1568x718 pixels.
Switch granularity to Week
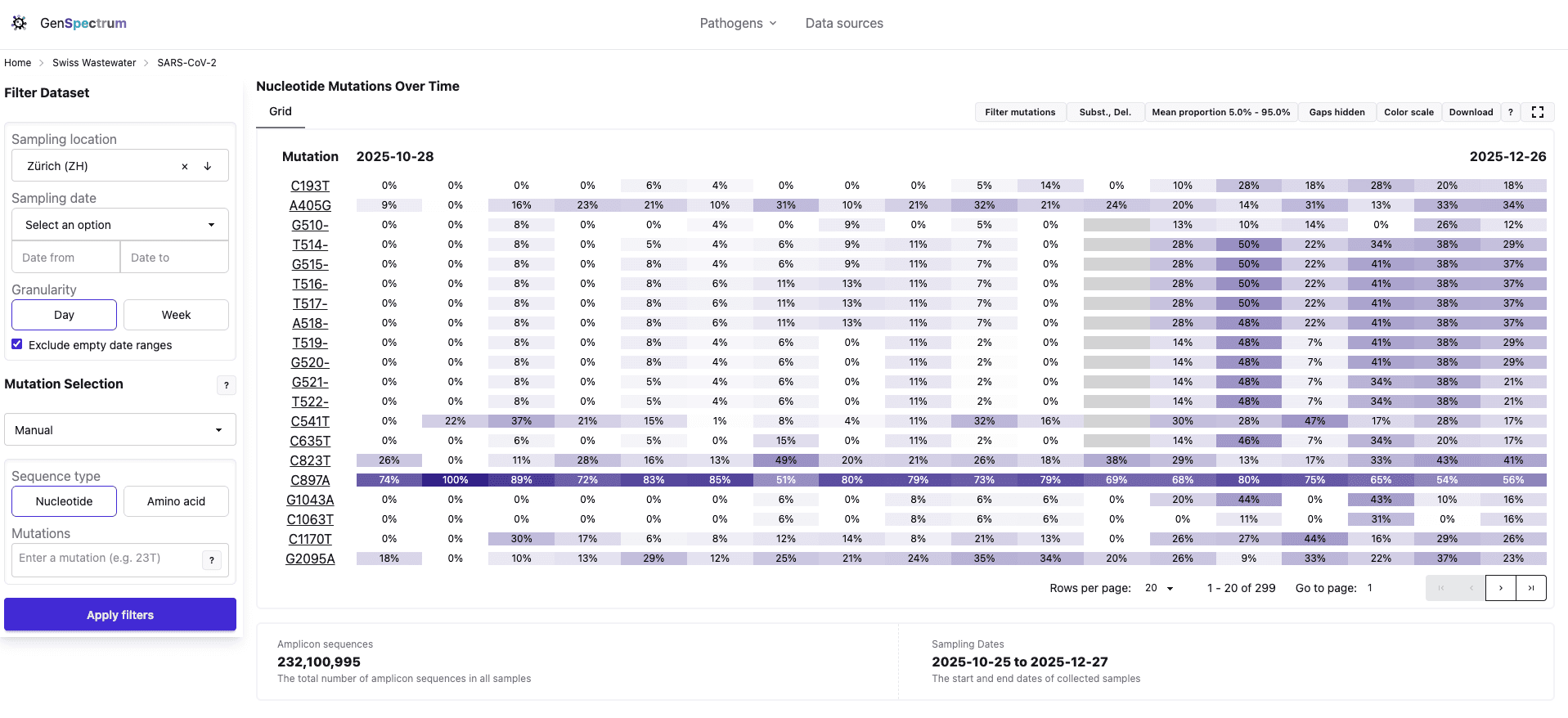click(176, 315)
